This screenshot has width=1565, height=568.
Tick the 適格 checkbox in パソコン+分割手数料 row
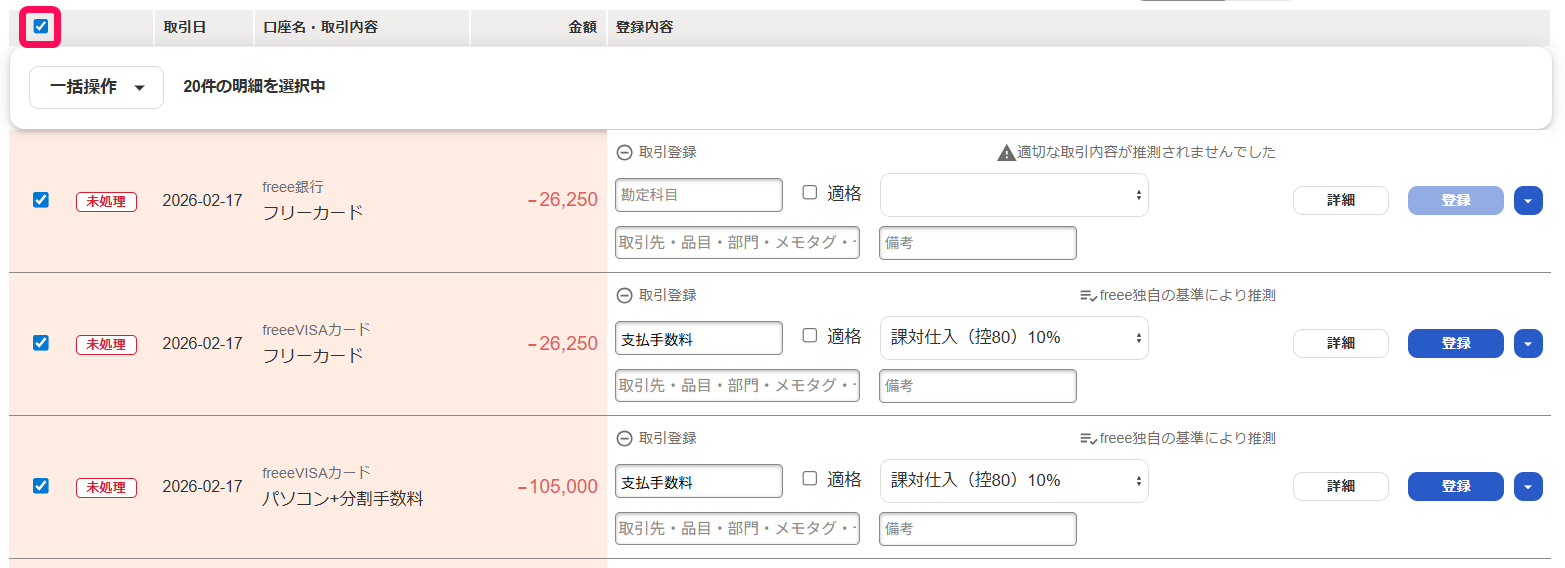pyautogui.click(x=810, y=479)
